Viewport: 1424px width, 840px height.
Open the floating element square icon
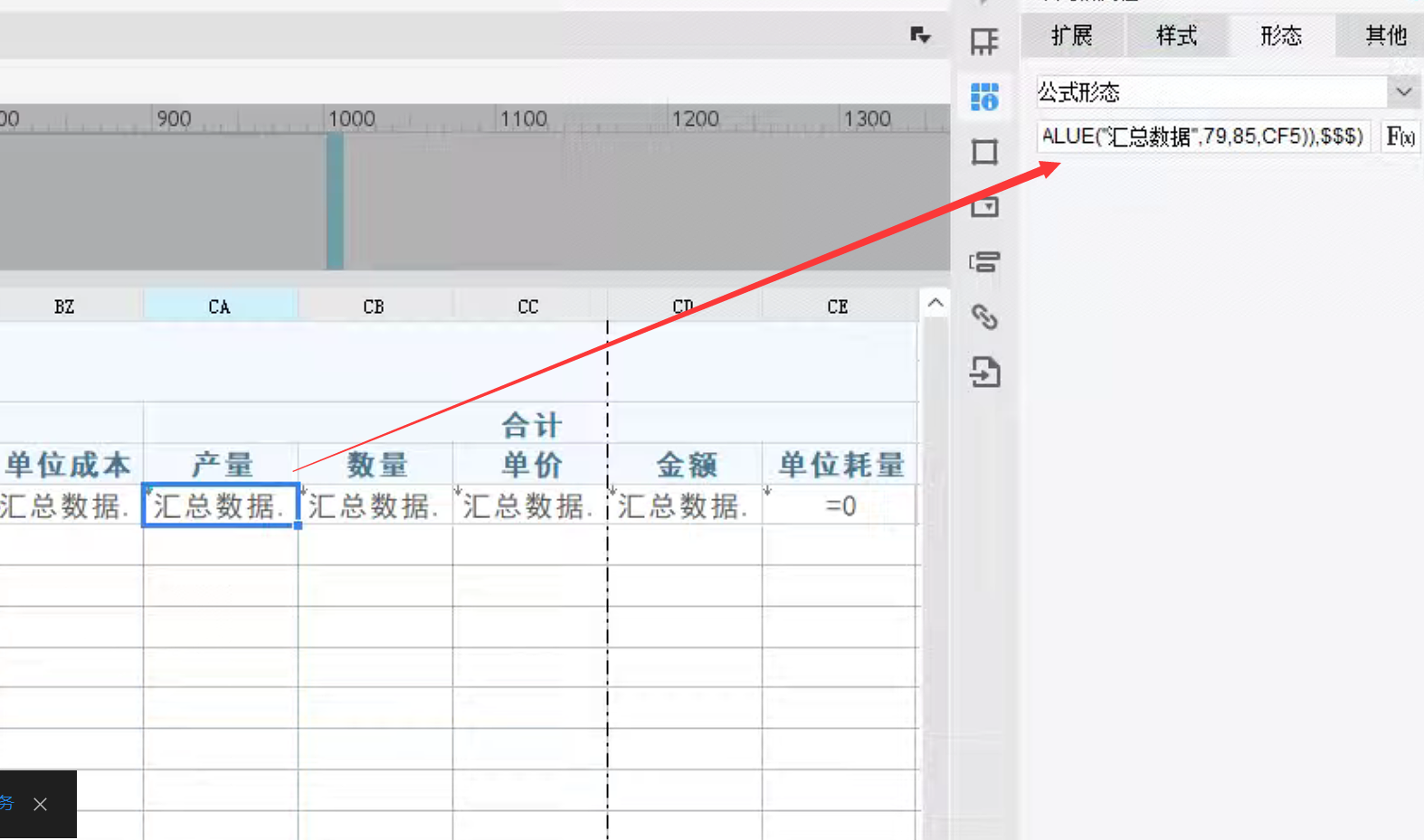[x=984, y=151]
